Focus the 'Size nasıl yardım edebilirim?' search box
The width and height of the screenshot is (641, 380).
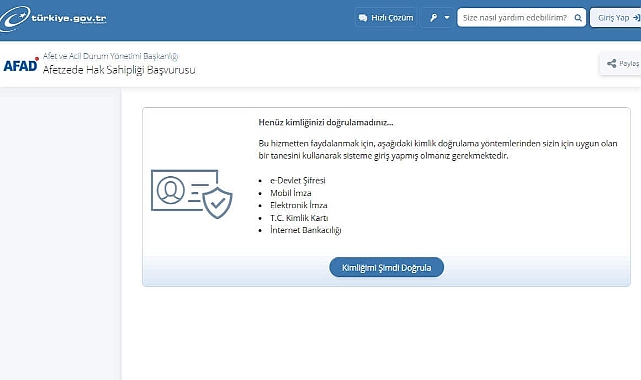click(521, 18)
